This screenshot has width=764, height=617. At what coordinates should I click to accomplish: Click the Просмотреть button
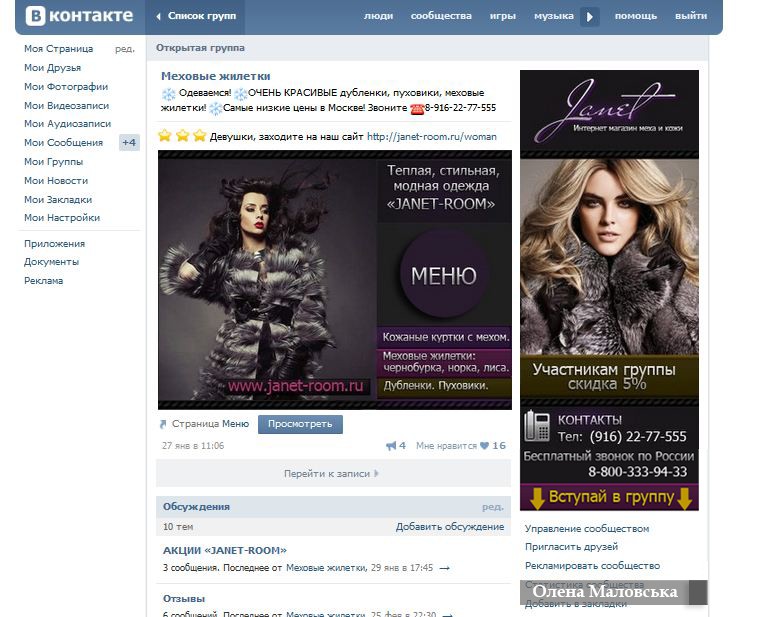click(x=300, y=424)
